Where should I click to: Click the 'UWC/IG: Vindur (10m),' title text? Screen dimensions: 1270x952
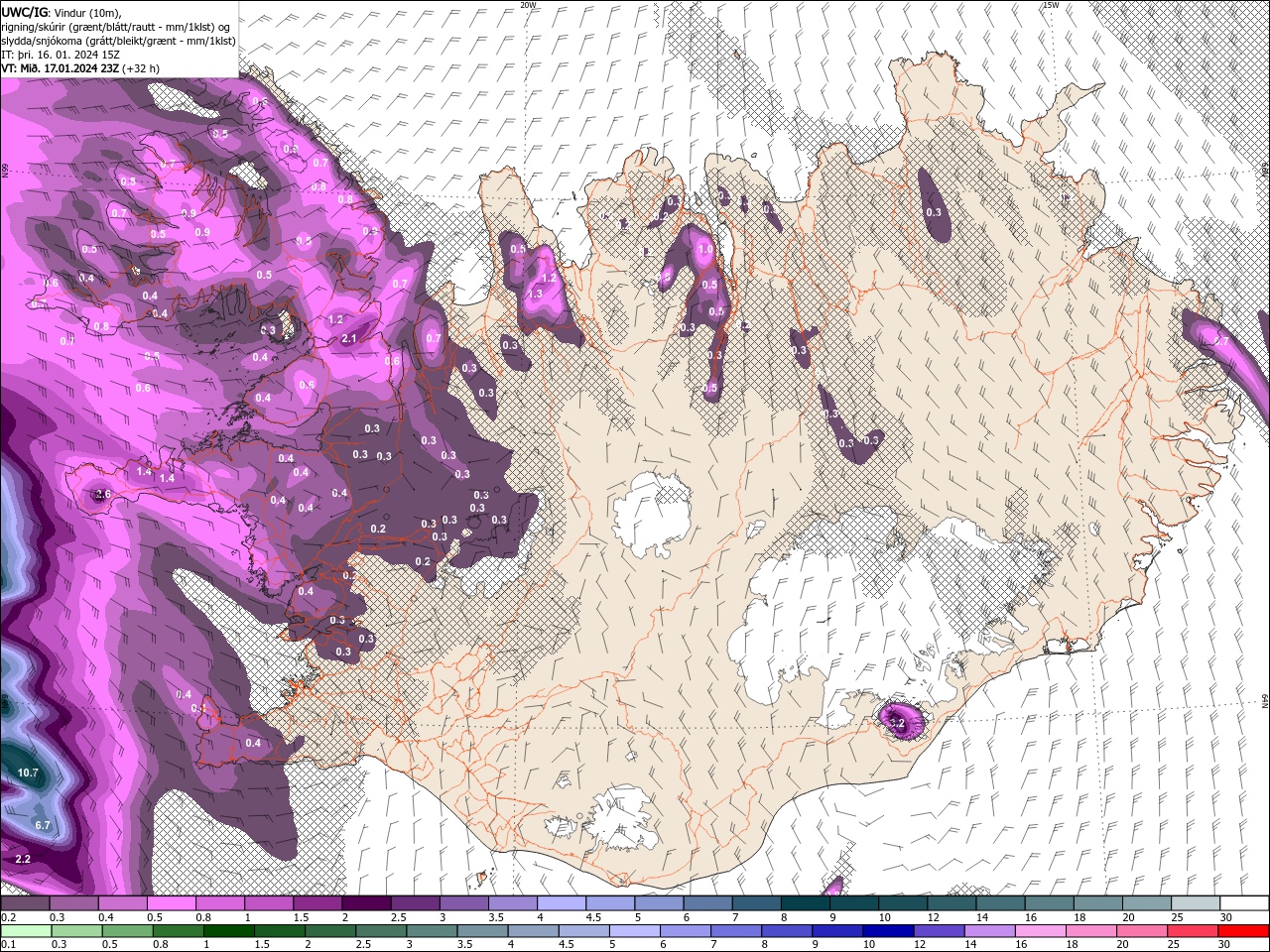tap(62, 11)
